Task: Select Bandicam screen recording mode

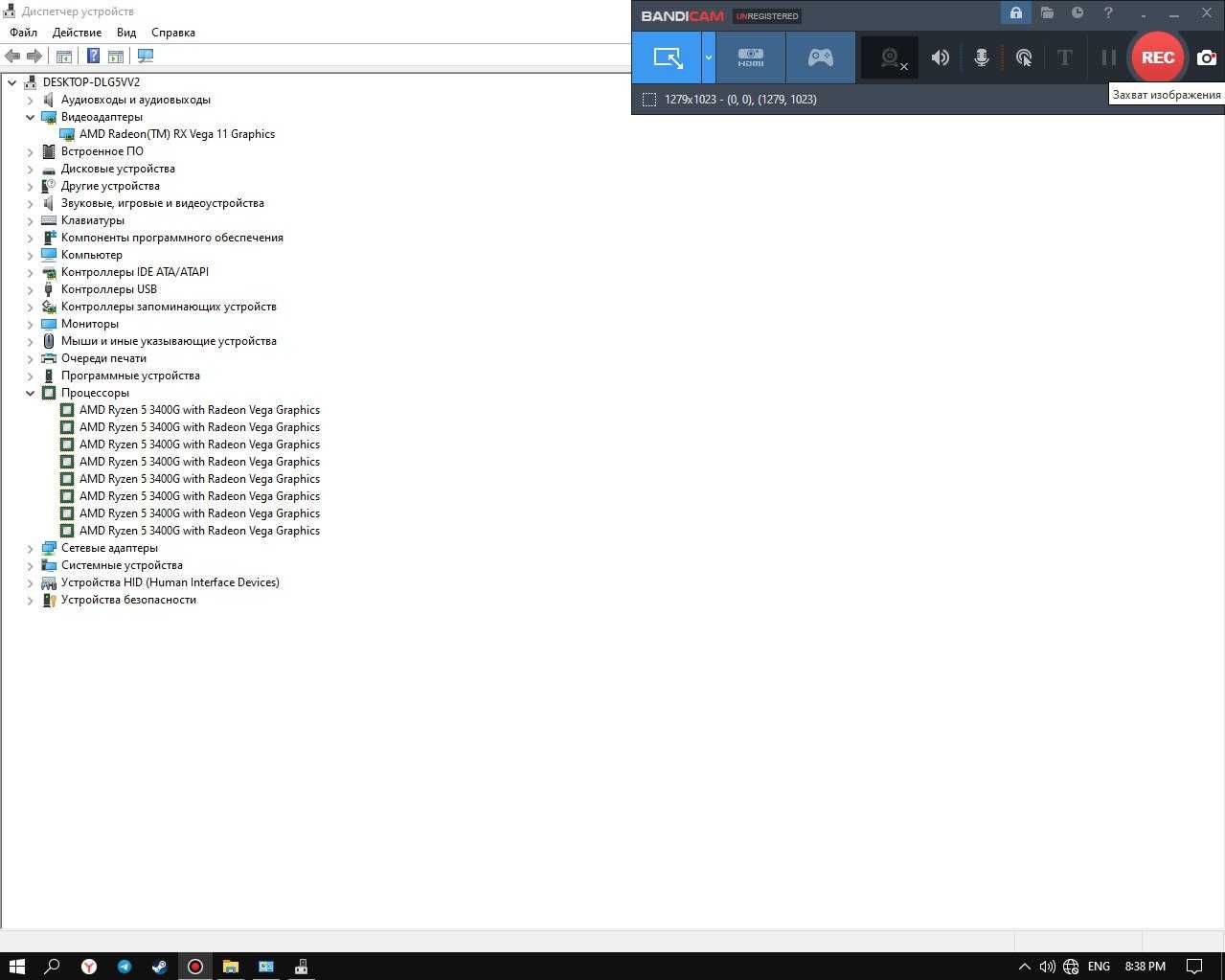Action: pos(667,57)
